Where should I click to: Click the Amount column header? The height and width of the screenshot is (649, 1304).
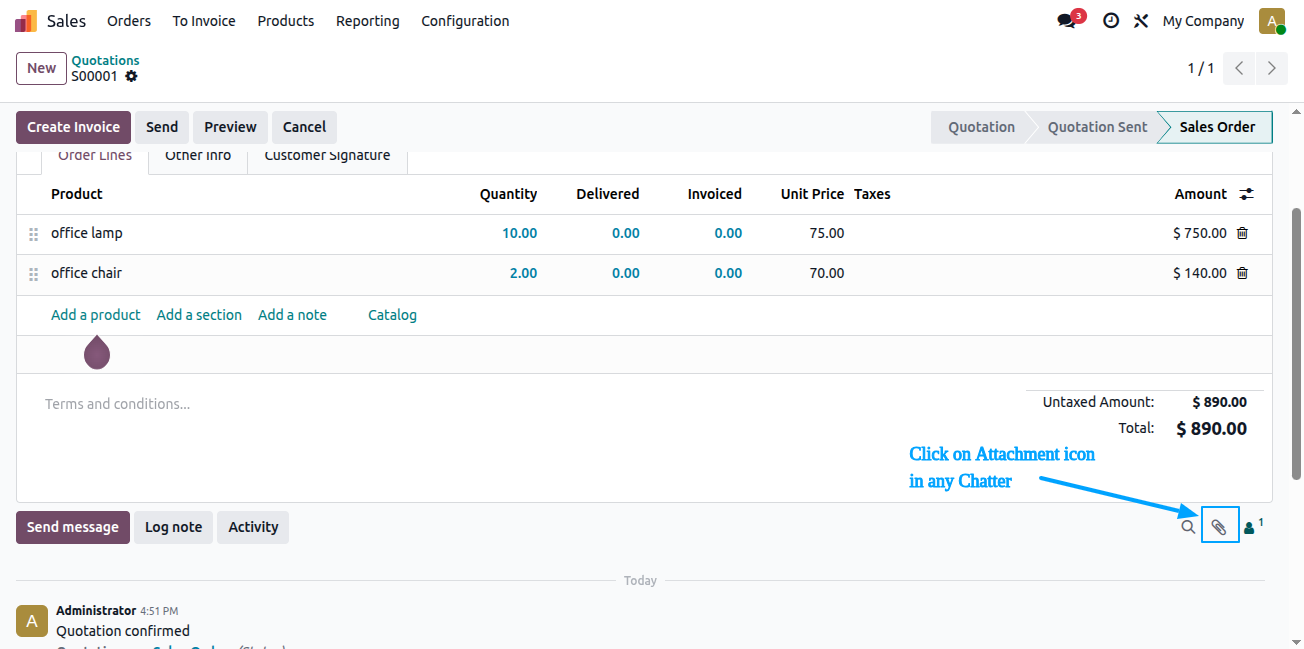pos(1200,194)
